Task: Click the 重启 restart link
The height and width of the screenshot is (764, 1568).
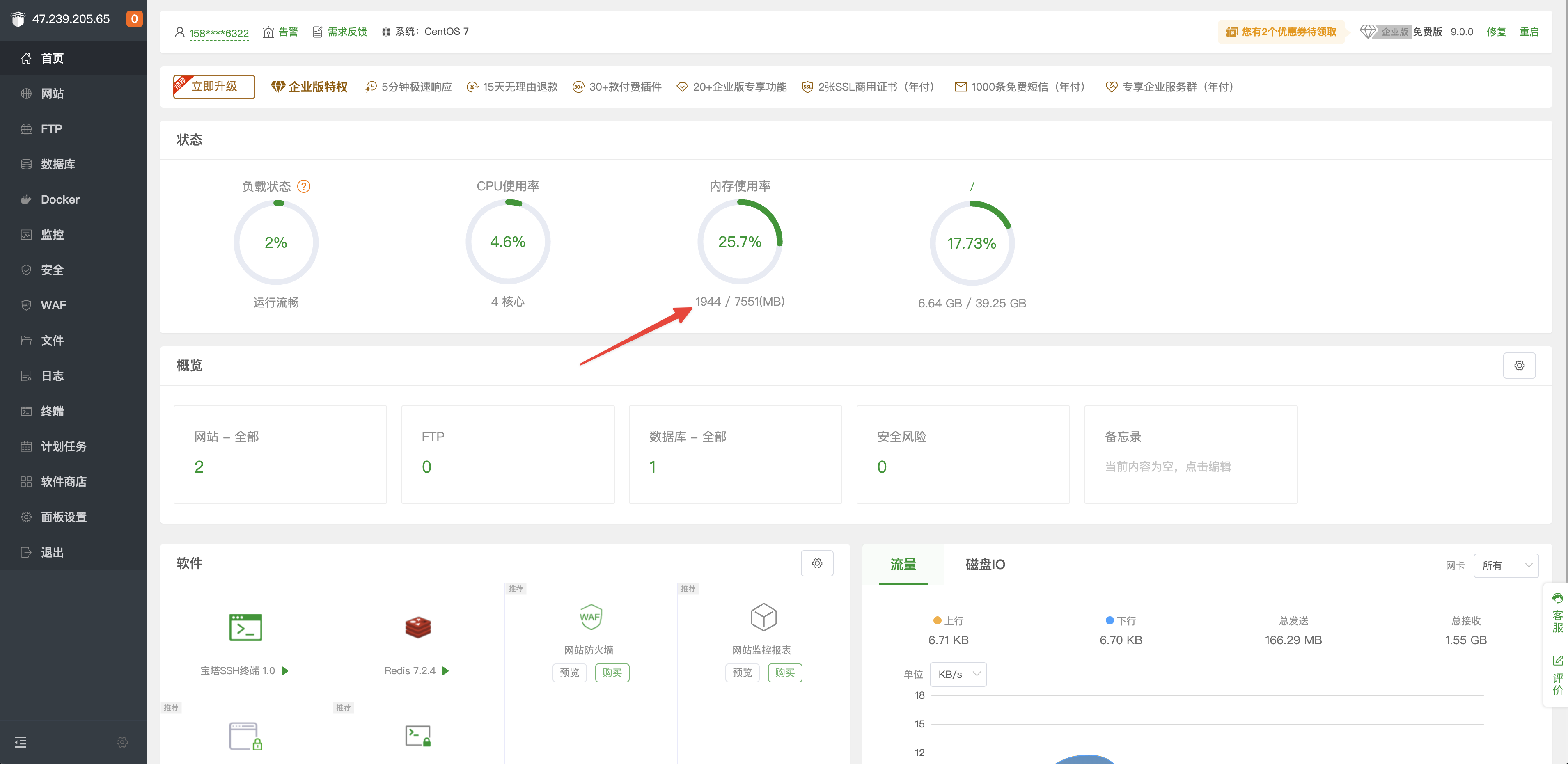Action: tap(1529, 32)
